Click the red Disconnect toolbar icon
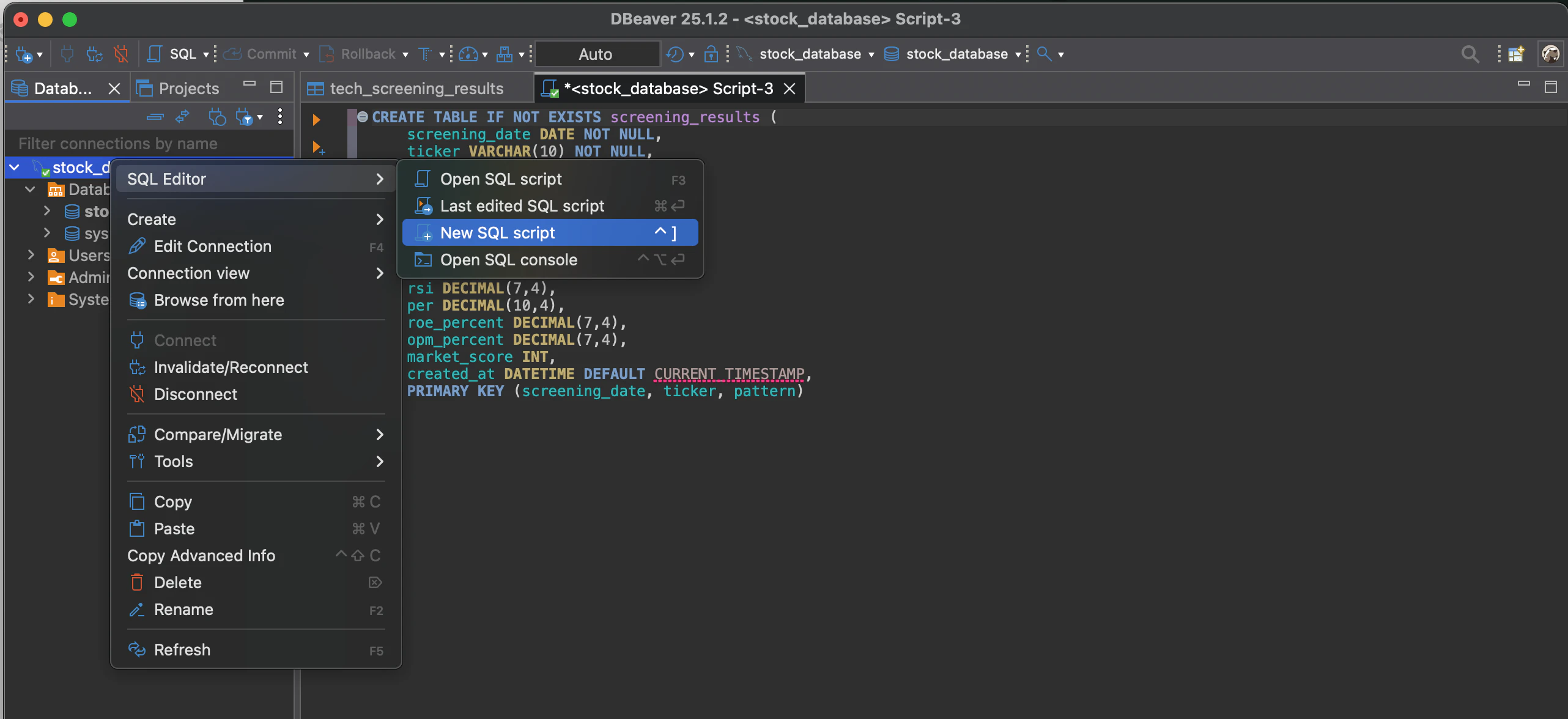Screen dimensions: 1568x719 pyautogui.click(x=121, y=54)
